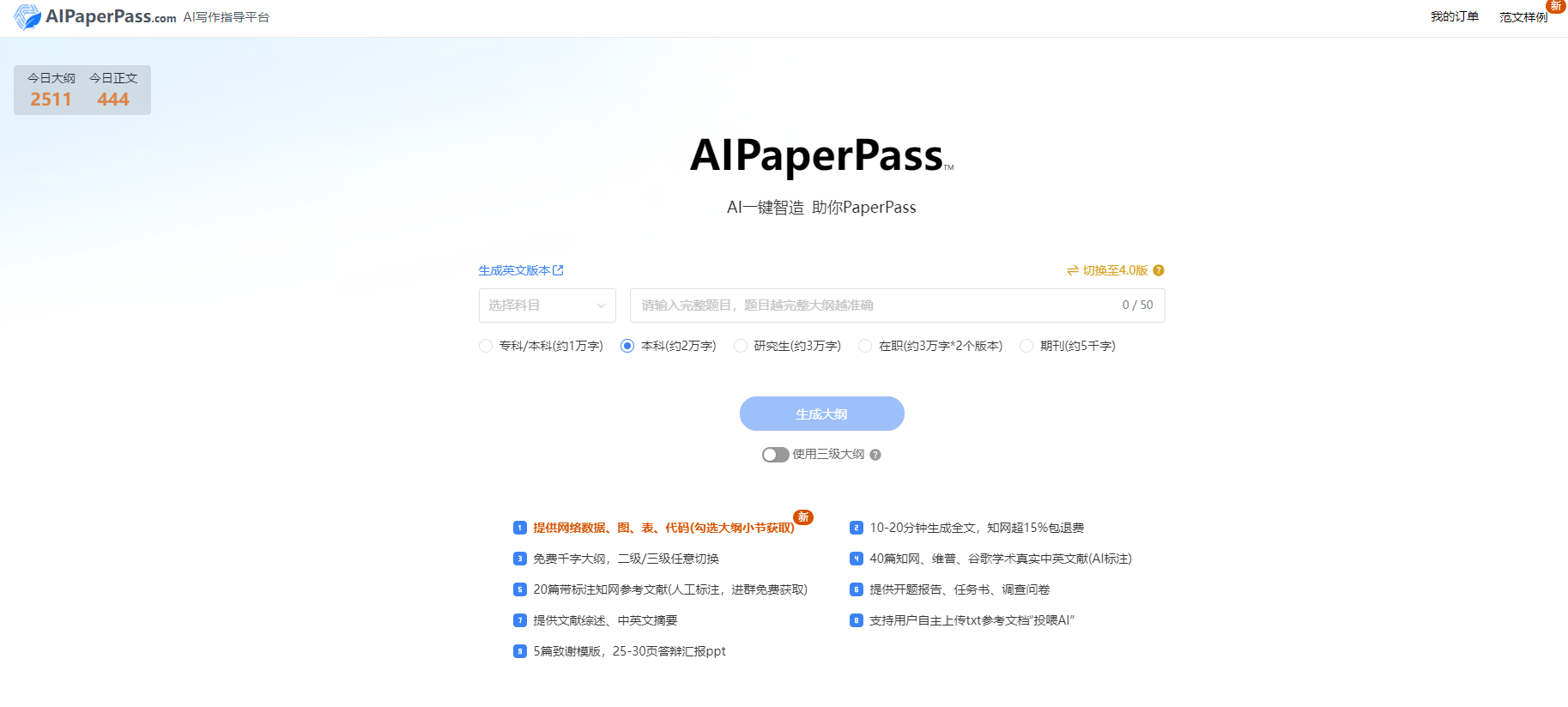Toggle the 使用三级大纲 switch
This screenshot has width=1568, height=707.
pos(776,455)
